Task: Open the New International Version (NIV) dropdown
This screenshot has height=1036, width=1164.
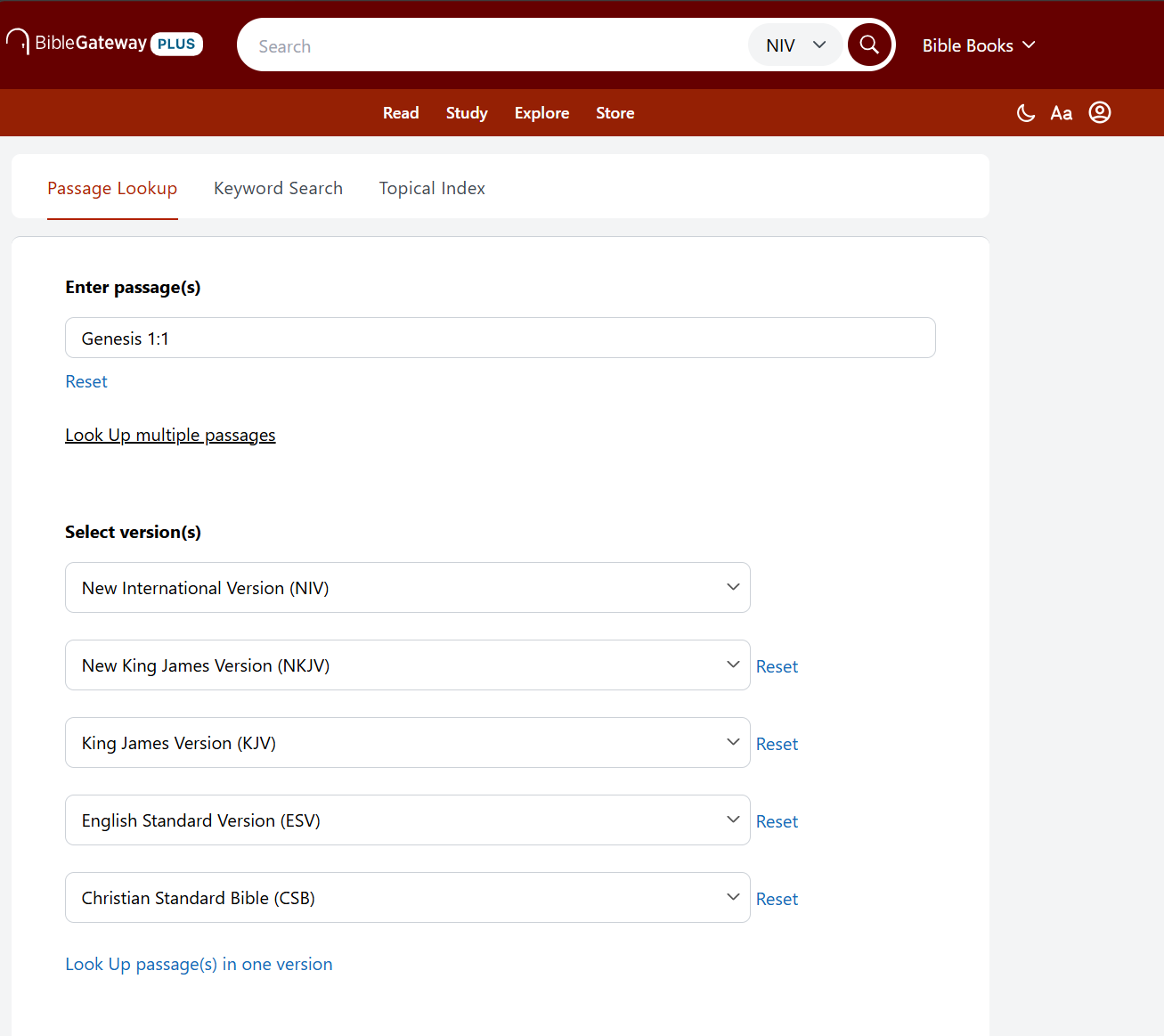Action: 408,588
